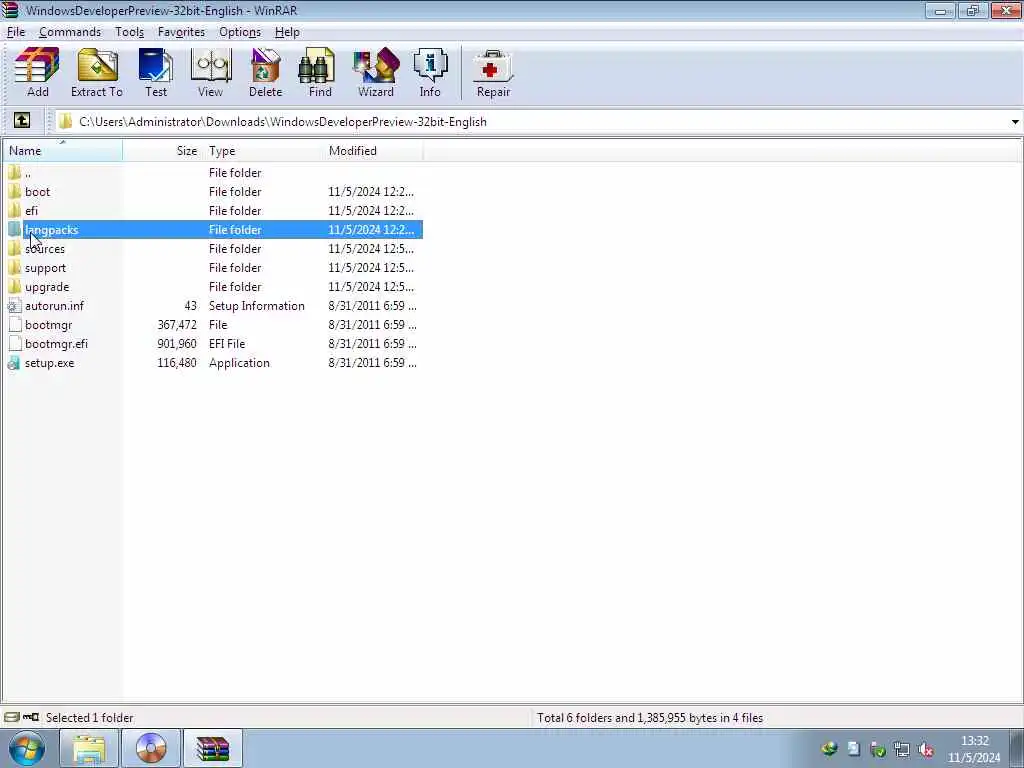Screen dimensions: 1024x768
Task: Click the bootmgr.efi file icon
Action: 14,344
